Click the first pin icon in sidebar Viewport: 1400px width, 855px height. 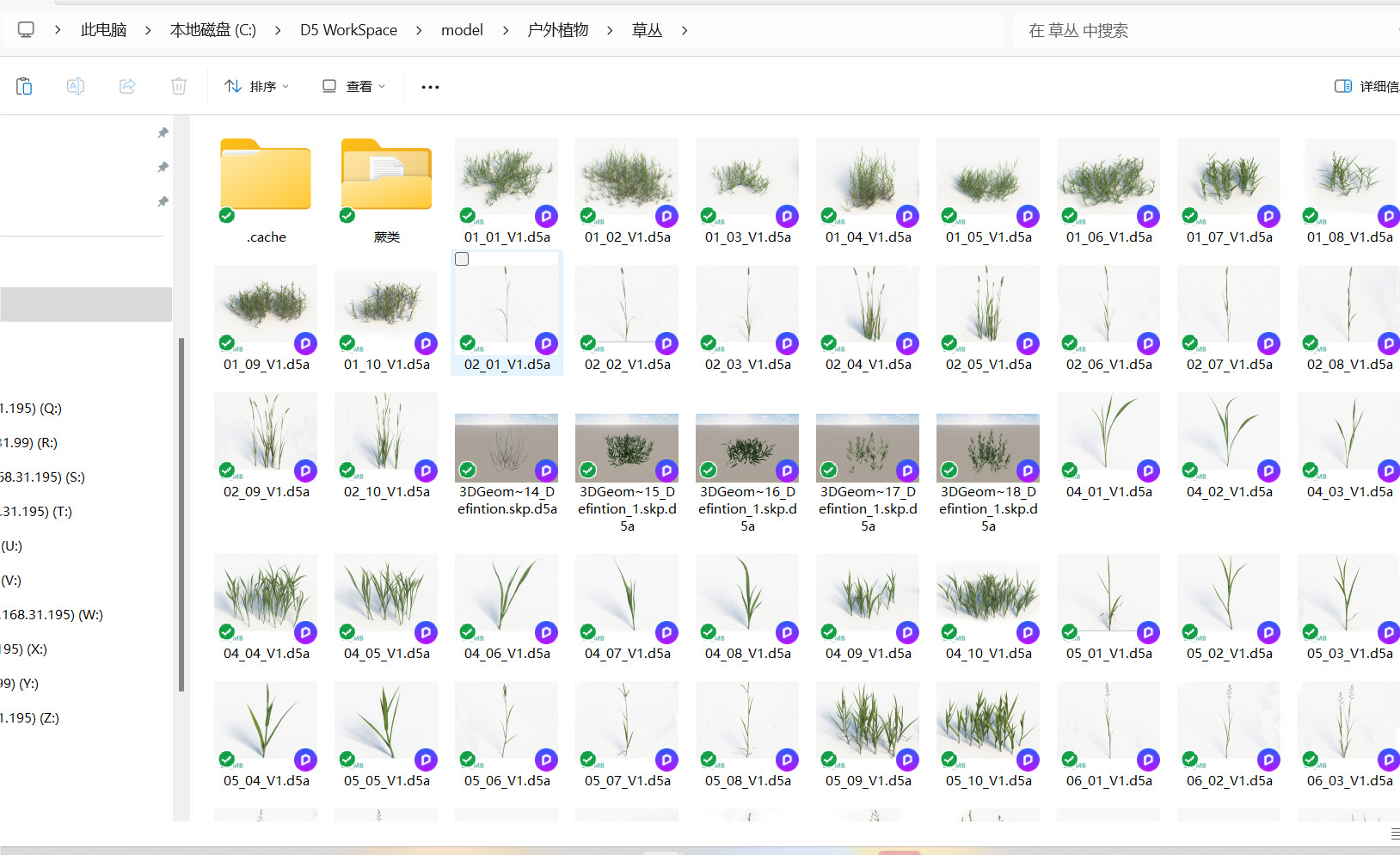coord(163,132)
